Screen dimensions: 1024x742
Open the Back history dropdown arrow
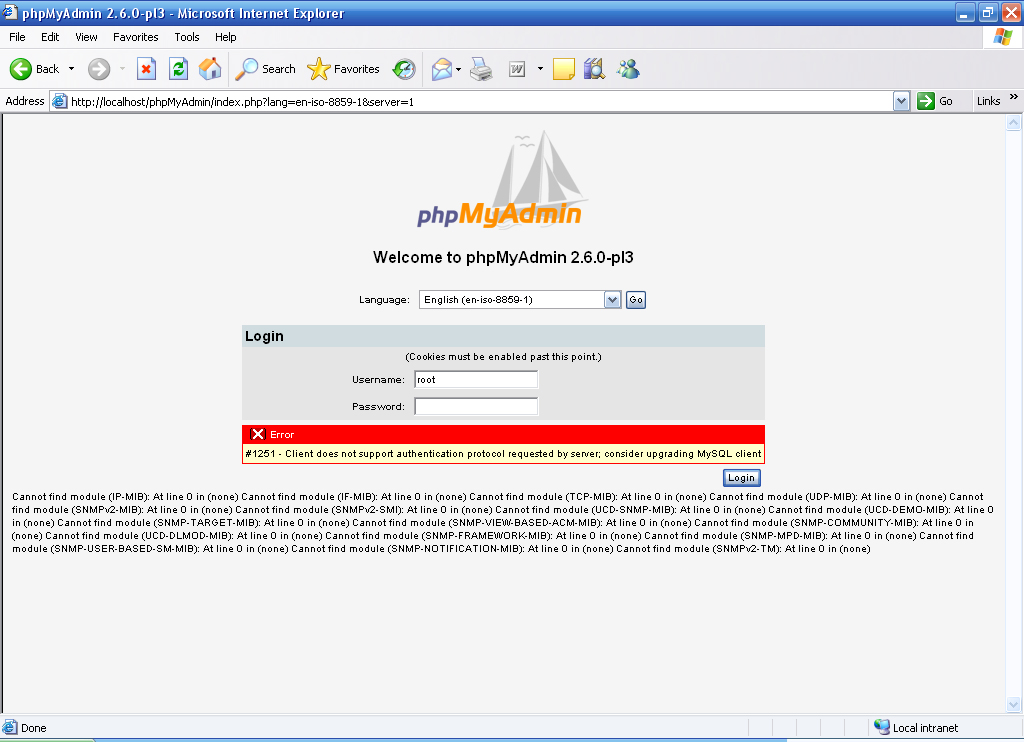tap(71, 69)
